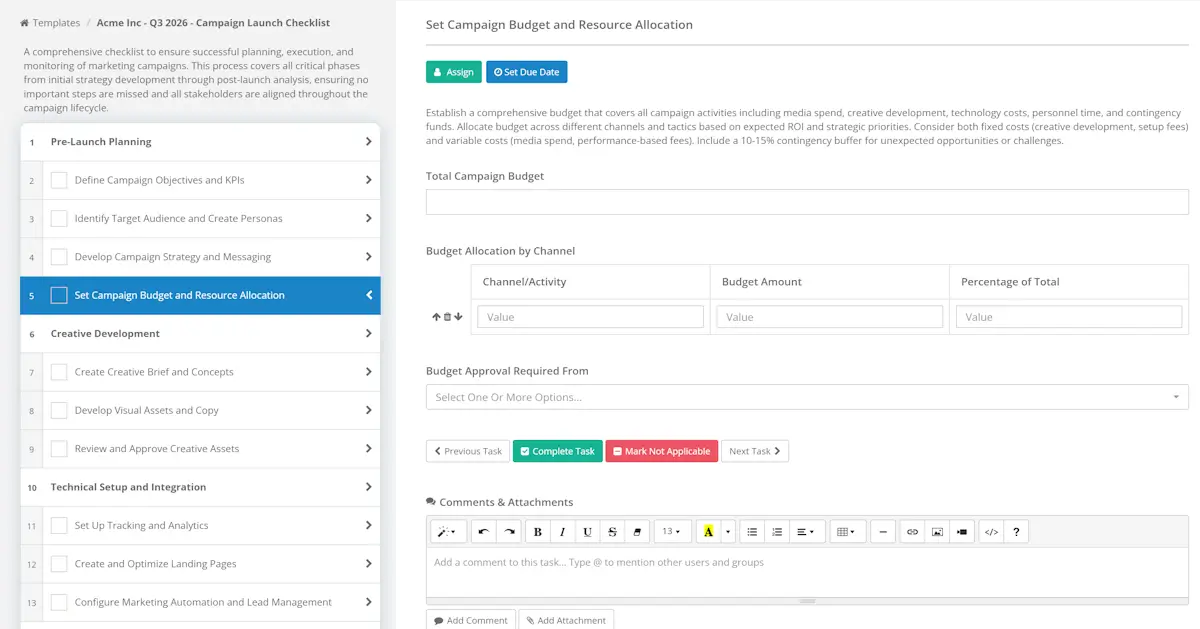The image size is (1200, 629).
Task: Move the channel row down with the arrow icon
Action: coord(458,316)
